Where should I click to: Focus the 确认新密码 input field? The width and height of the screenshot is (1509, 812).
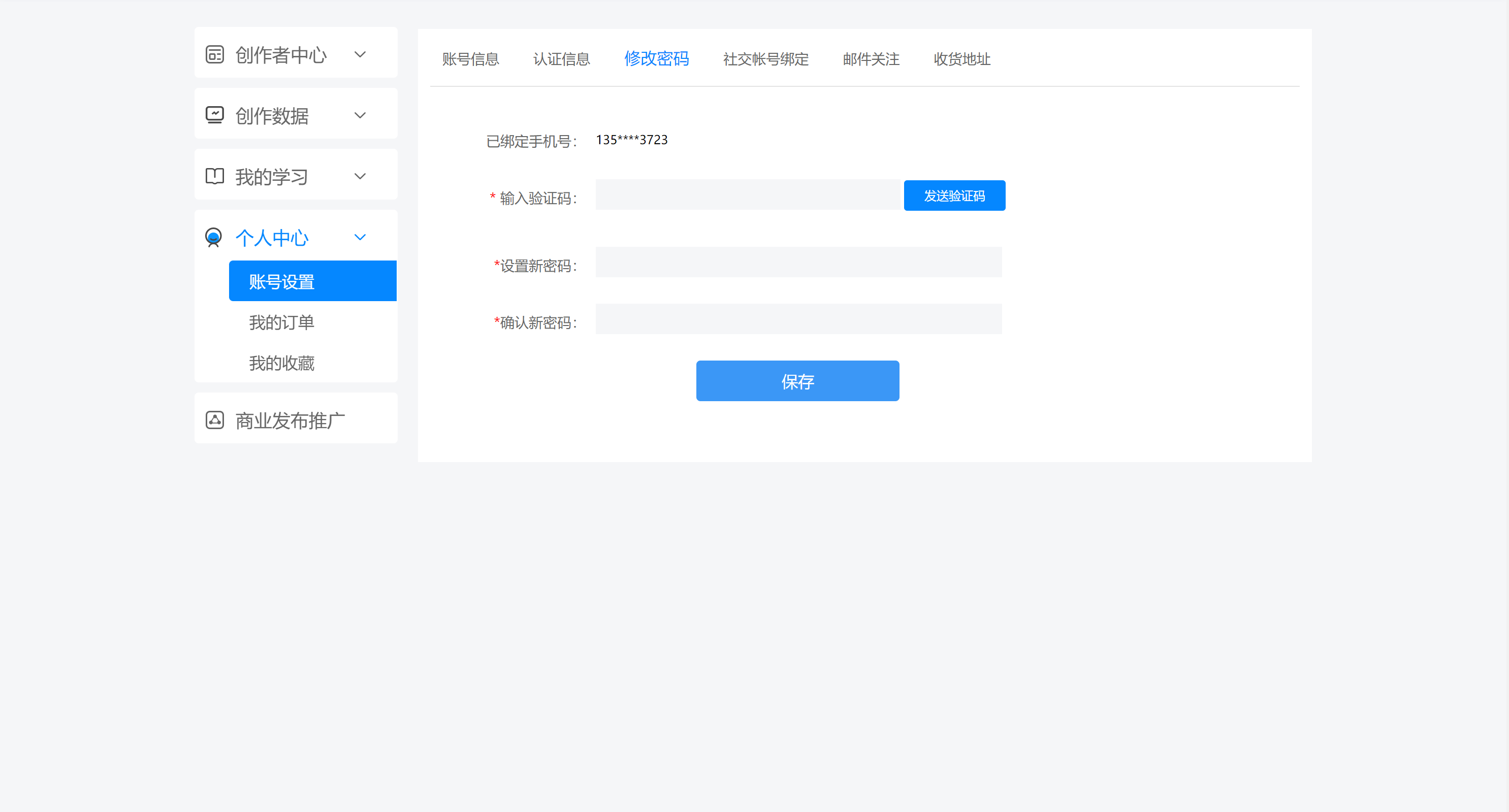(798, 319)
